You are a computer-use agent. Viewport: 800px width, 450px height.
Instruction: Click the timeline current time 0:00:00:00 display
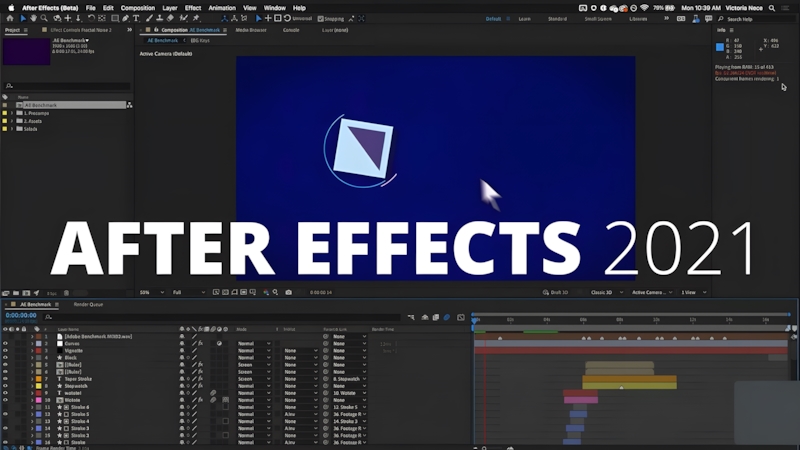21,315
